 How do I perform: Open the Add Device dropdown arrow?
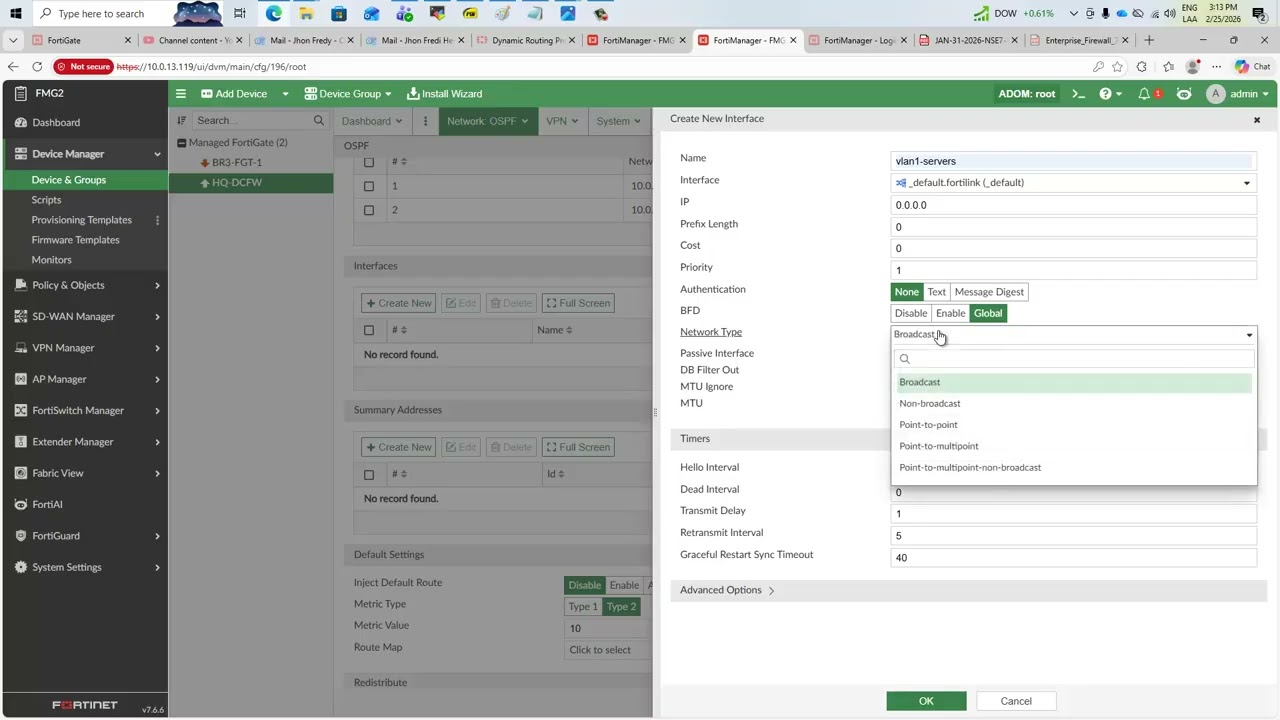(285, 94)
